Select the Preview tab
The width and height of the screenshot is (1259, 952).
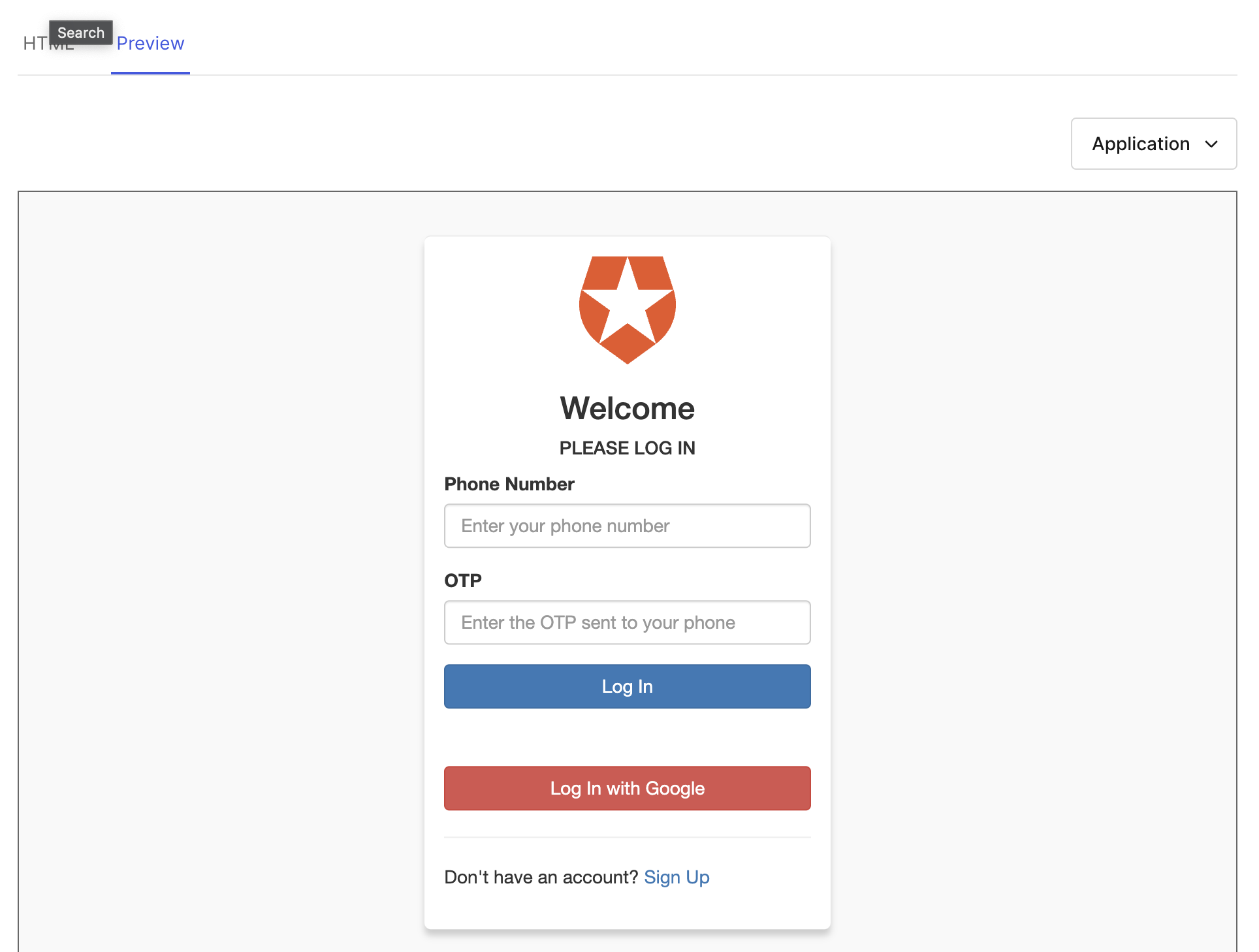coord(150,44)
